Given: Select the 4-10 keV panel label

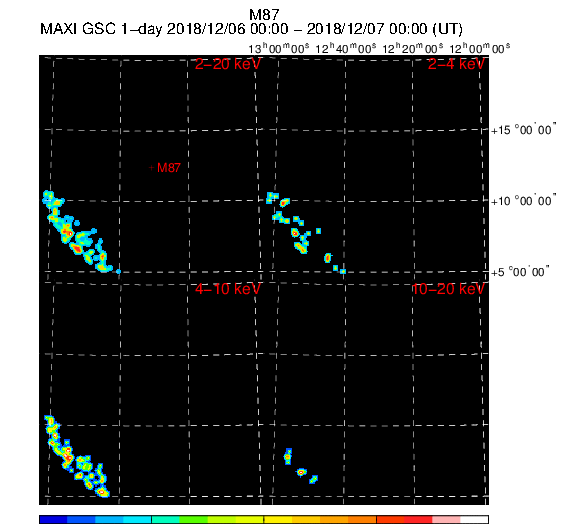Looking at the screenshot, I should (x=228, y=289).
